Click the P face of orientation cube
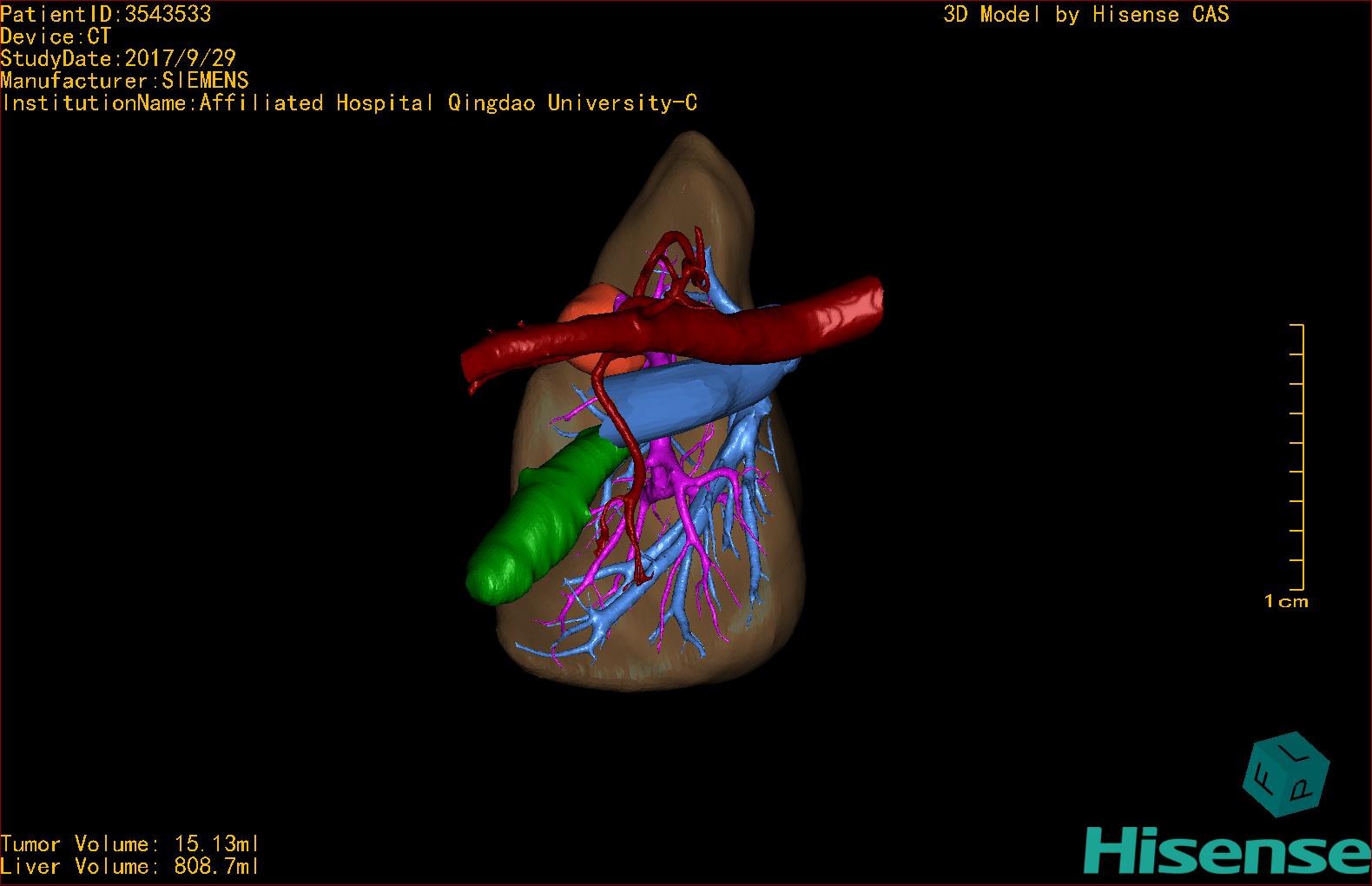 [1304, 786]
